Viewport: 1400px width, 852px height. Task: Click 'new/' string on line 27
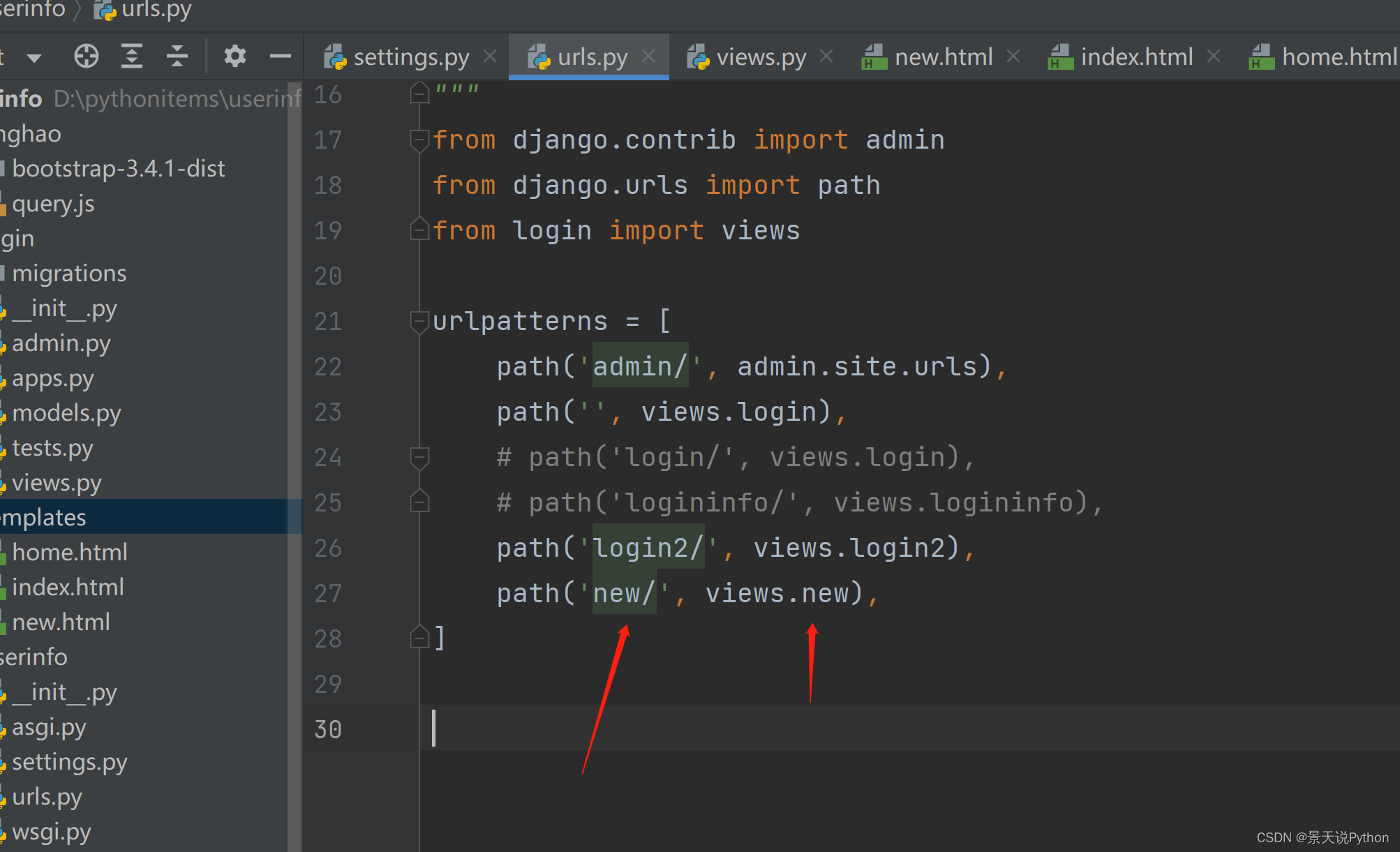tap(624, 593)
